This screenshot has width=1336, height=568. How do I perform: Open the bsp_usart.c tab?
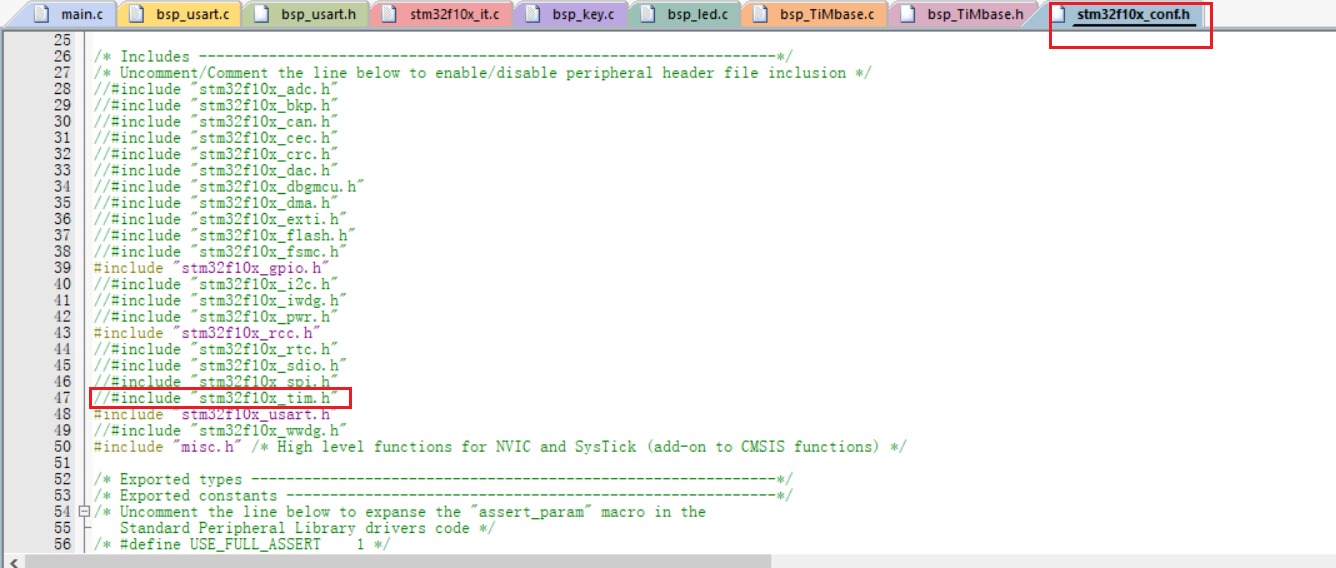coord(180,15)
